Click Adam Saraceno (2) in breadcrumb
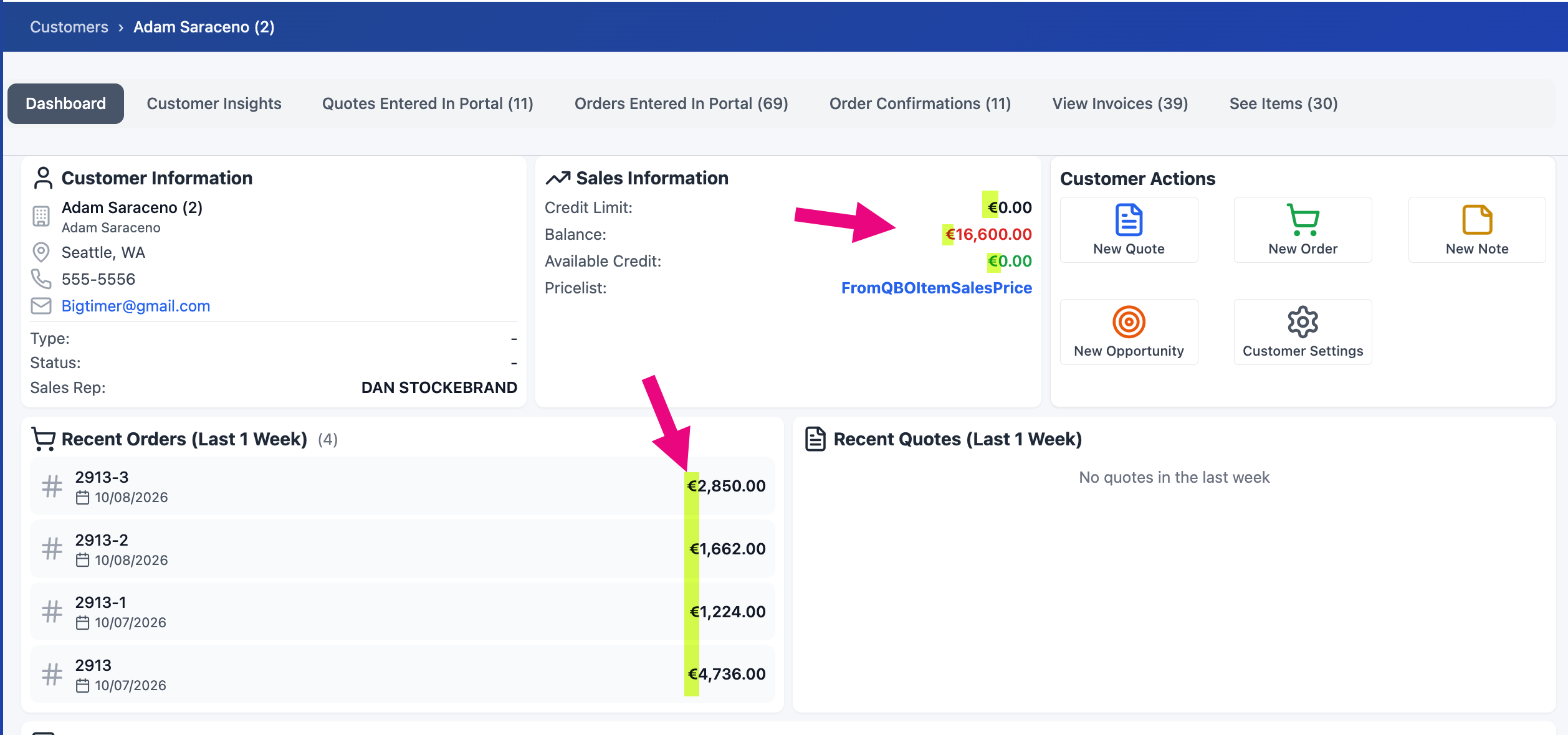This screenshot has width=1568, height=735. [204, 27]
